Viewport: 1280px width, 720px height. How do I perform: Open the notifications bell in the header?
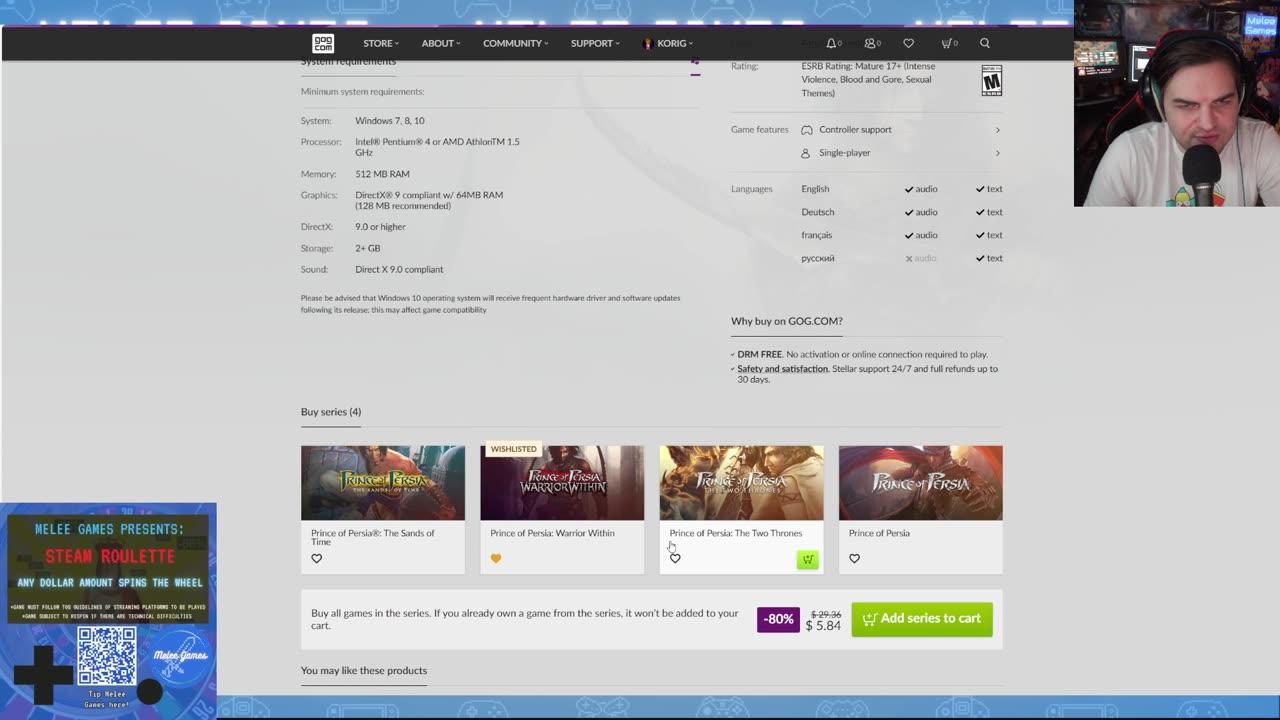833,43
